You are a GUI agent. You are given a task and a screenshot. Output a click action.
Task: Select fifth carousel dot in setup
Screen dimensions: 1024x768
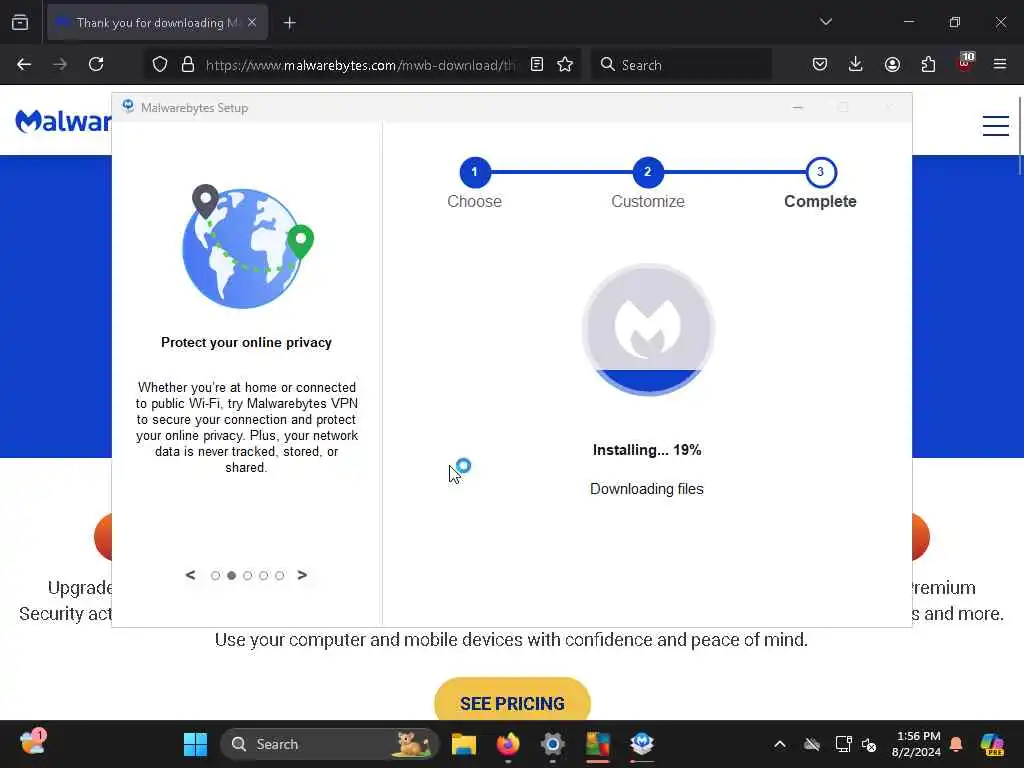coord(280,575)
